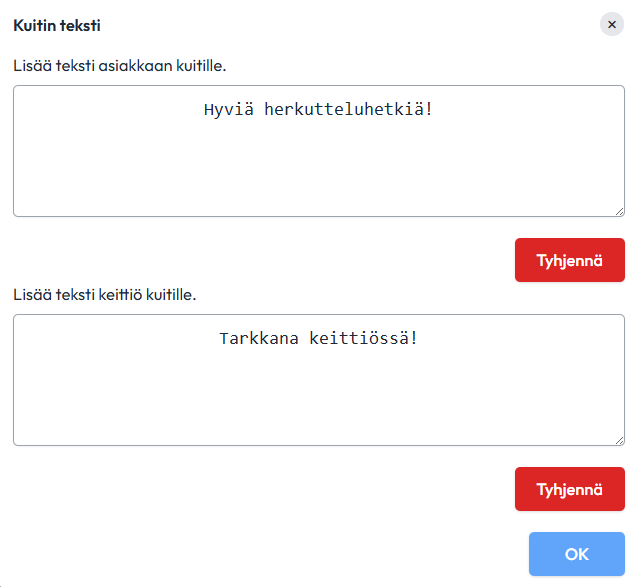Click the Kuitin teksti dialog title
Screen dimensions: 637x587
57,25
